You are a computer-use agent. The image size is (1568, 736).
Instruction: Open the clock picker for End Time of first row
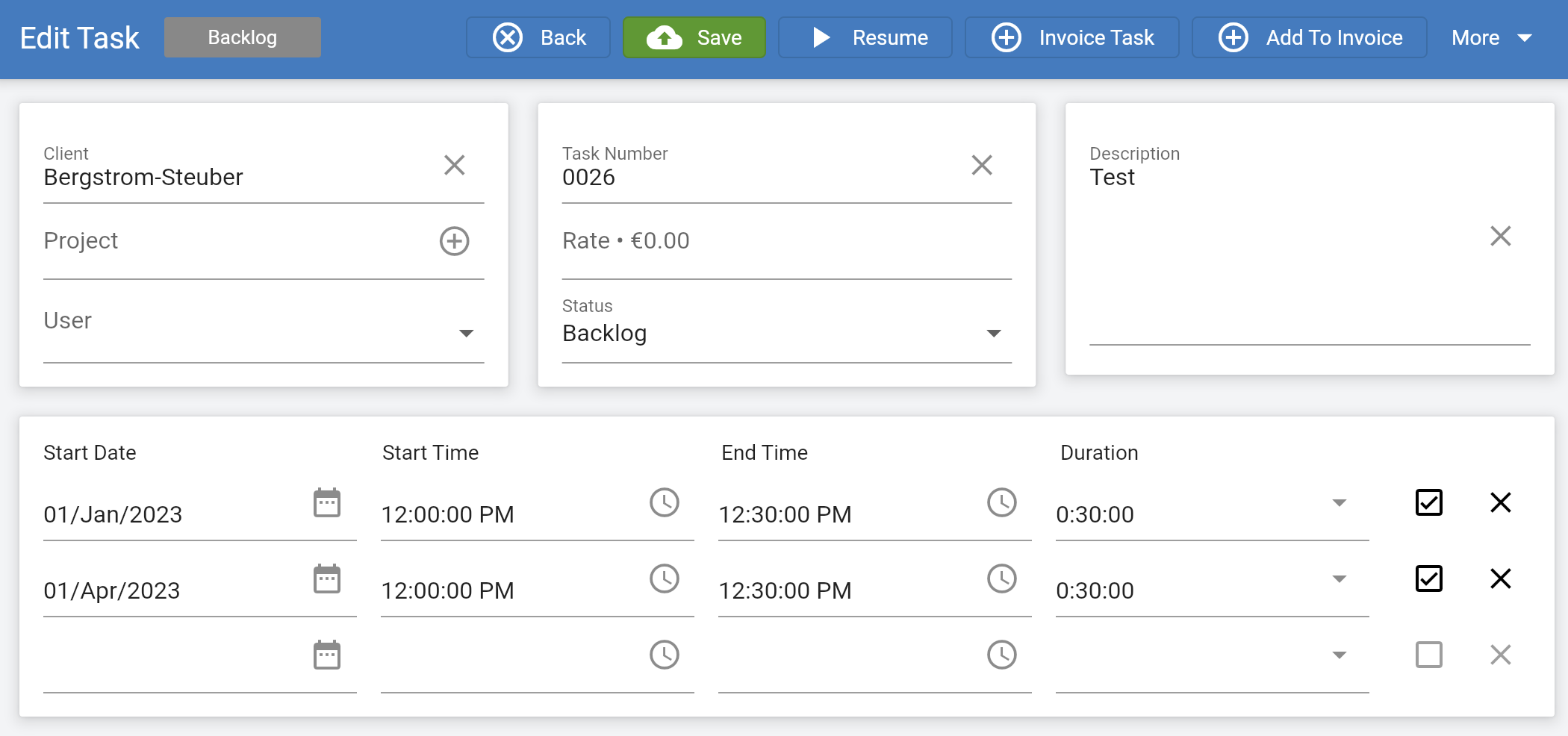(1002, 503)
